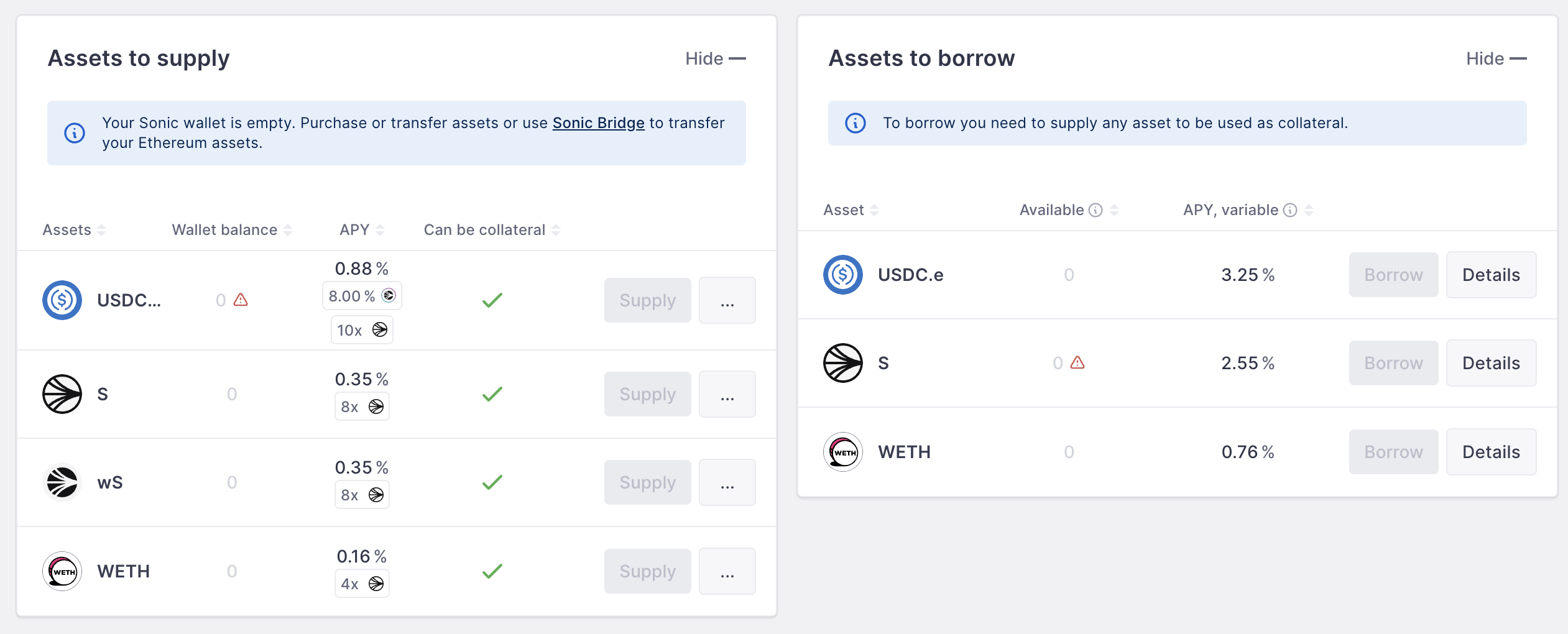The height and width of the screenshot is (634, 1568).
Task: Open the three-dot menu for USDC supply row
Action: tap(727, 301)
